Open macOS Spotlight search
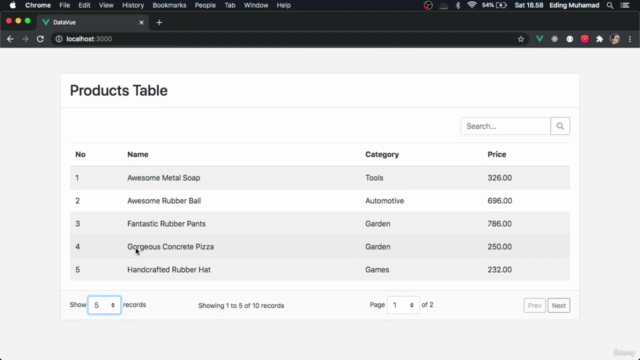This screenshot has height=360, width=640. tap(610, 5)
